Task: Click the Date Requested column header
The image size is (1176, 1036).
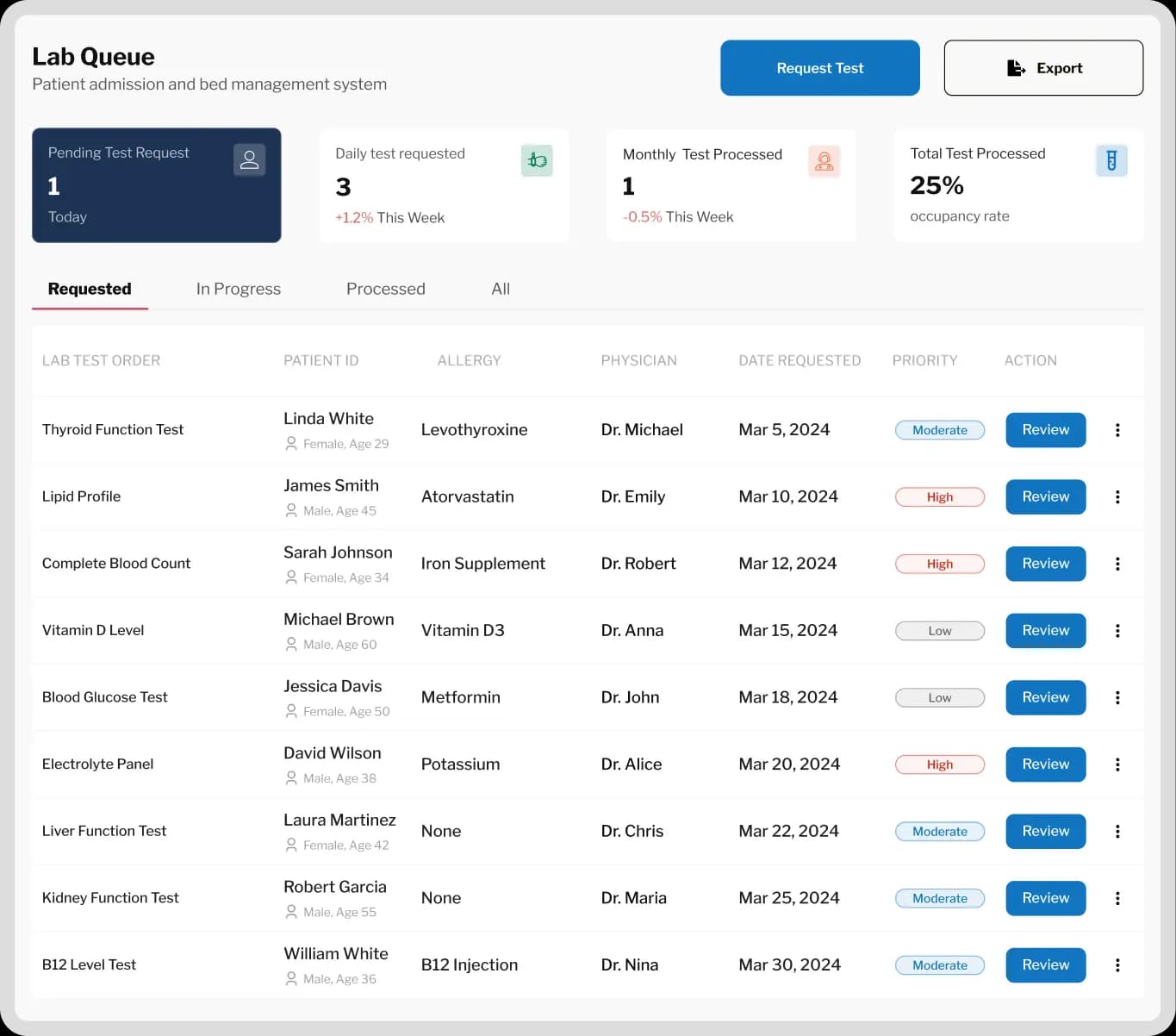Action: click(799, 360)
